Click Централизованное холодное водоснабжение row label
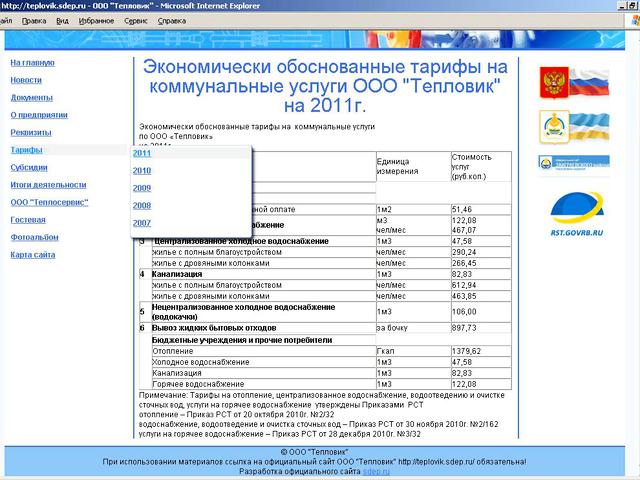This screenshot has width=640, height=480. (x=241, y=241)
